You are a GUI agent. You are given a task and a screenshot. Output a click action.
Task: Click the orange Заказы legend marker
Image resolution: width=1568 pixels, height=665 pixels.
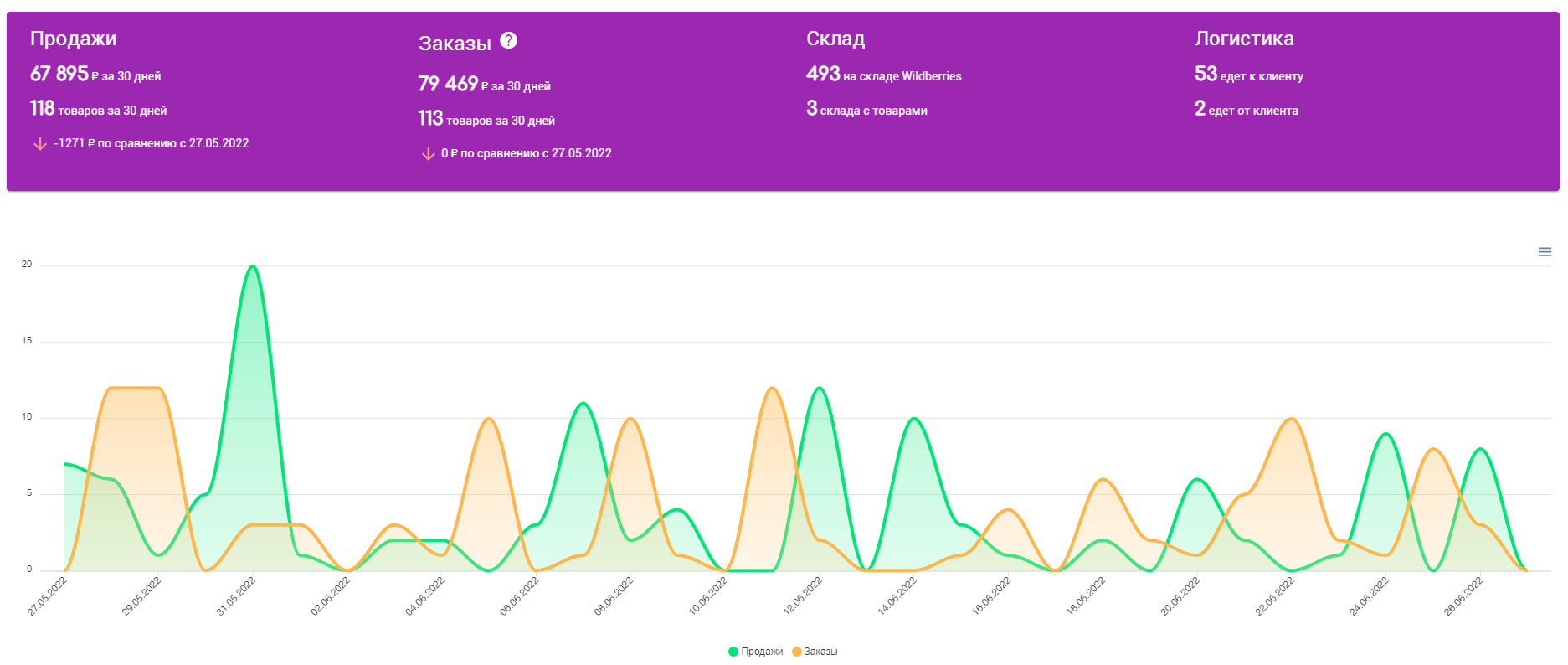click(797, 652)
